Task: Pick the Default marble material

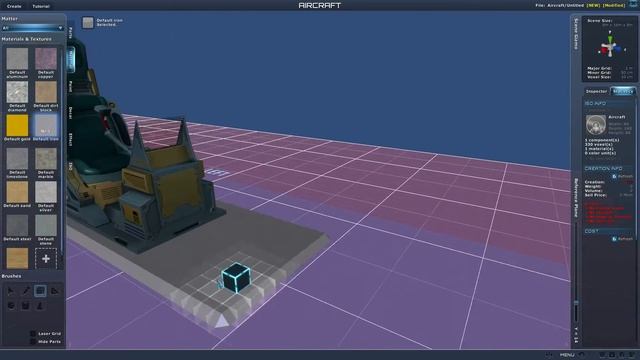Action: point(46,158)
